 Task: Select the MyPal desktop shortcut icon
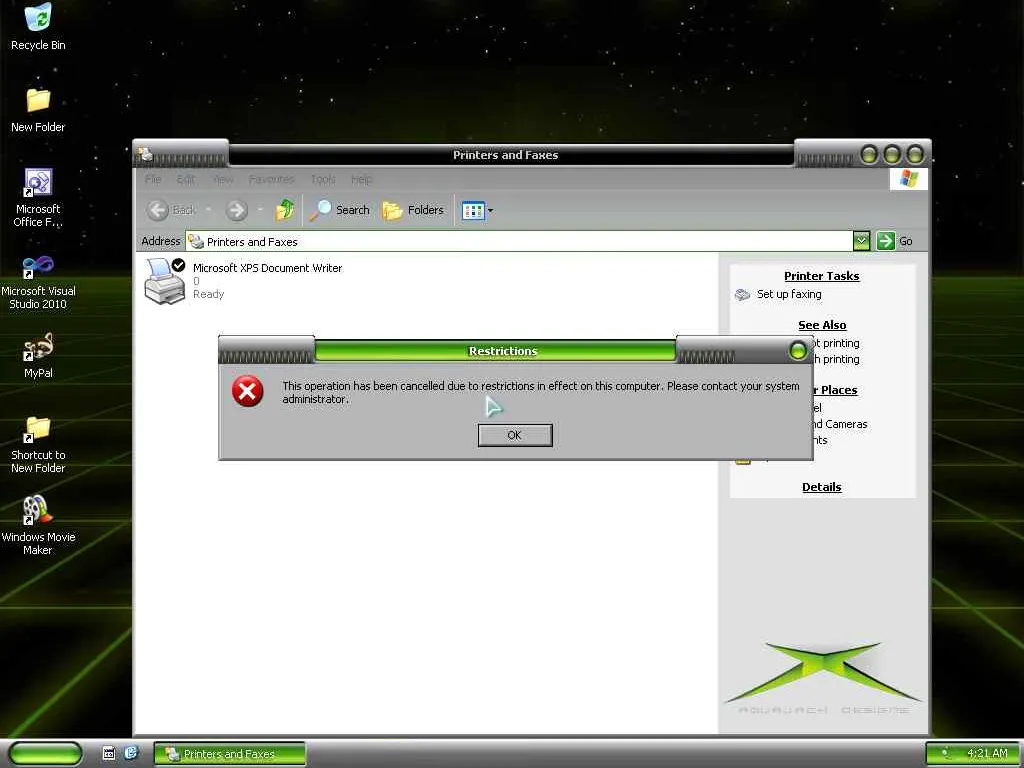[x=38, y=356]
